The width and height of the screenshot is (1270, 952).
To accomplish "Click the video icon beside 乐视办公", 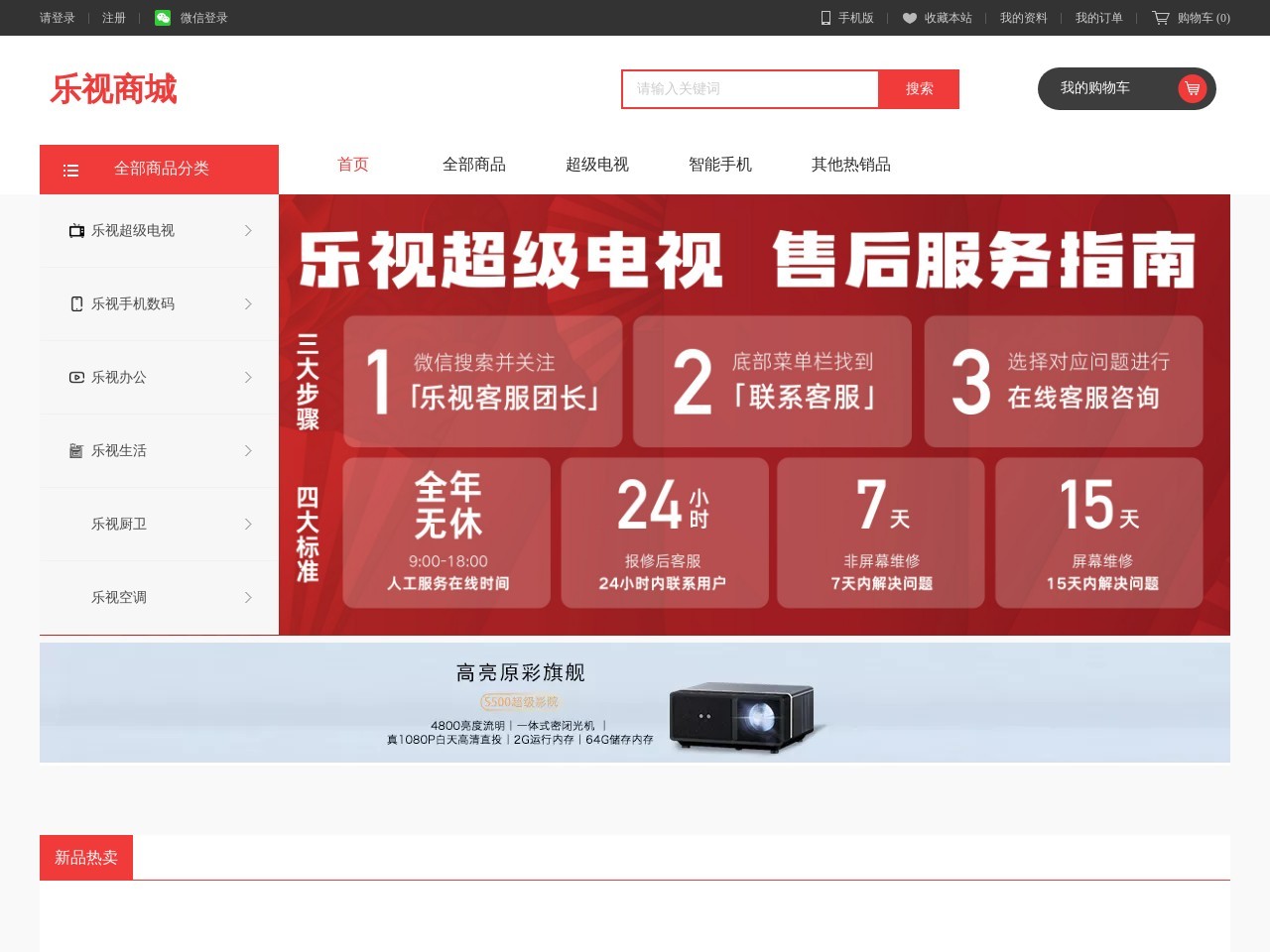I will pos(76,377).
